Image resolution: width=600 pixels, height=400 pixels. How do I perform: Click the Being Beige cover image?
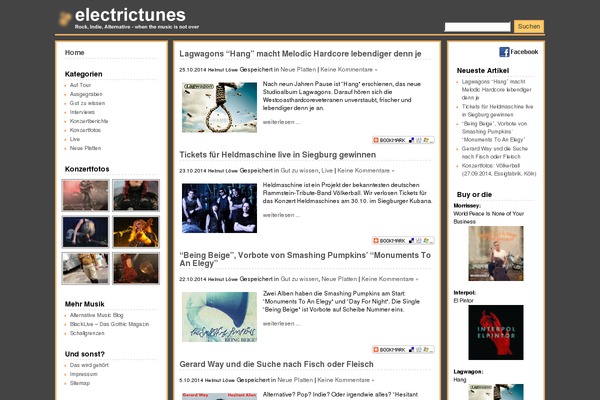(219, 317)
